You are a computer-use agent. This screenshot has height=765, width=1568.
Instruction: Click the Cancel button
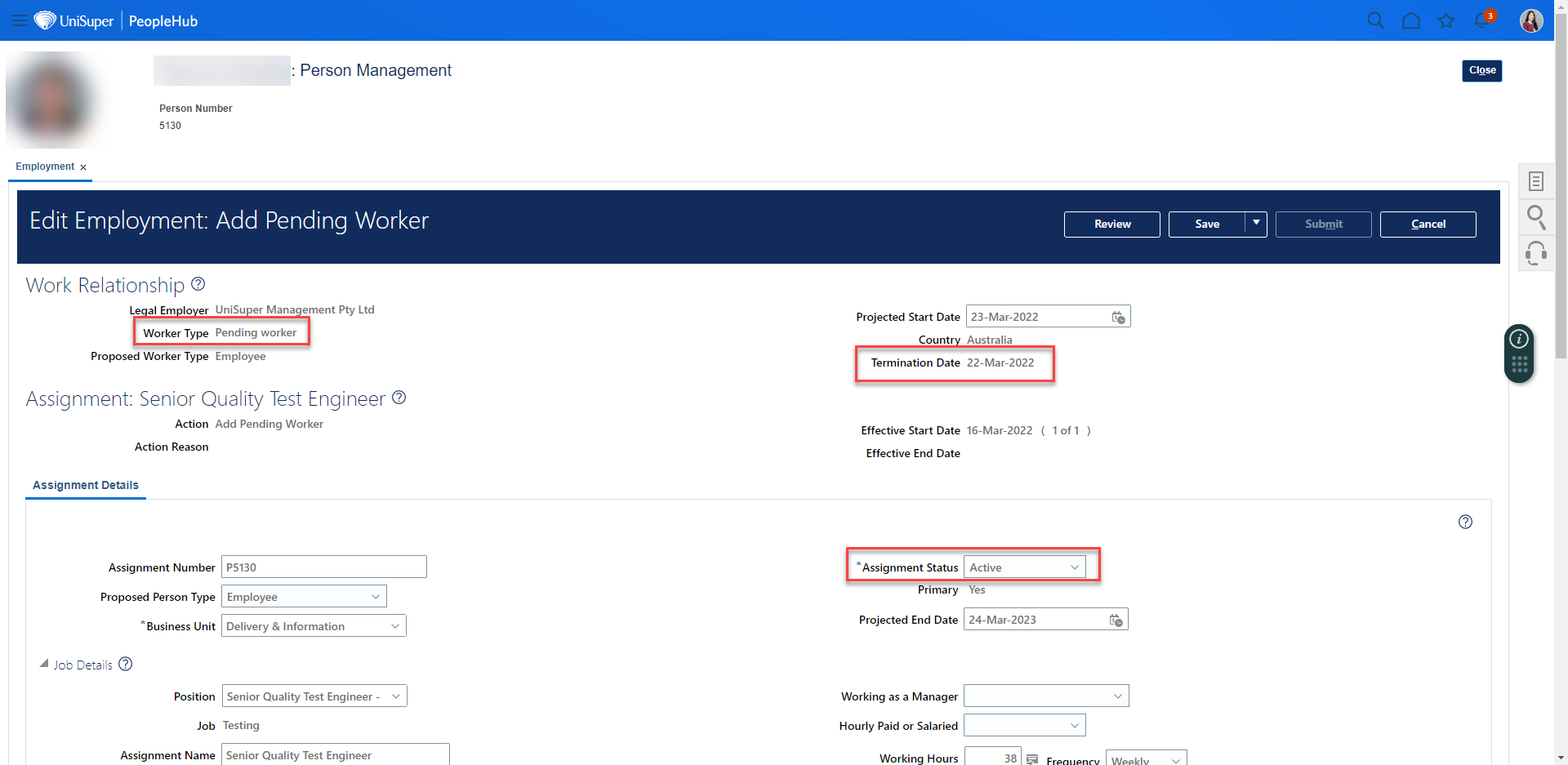click(1428, 224)
